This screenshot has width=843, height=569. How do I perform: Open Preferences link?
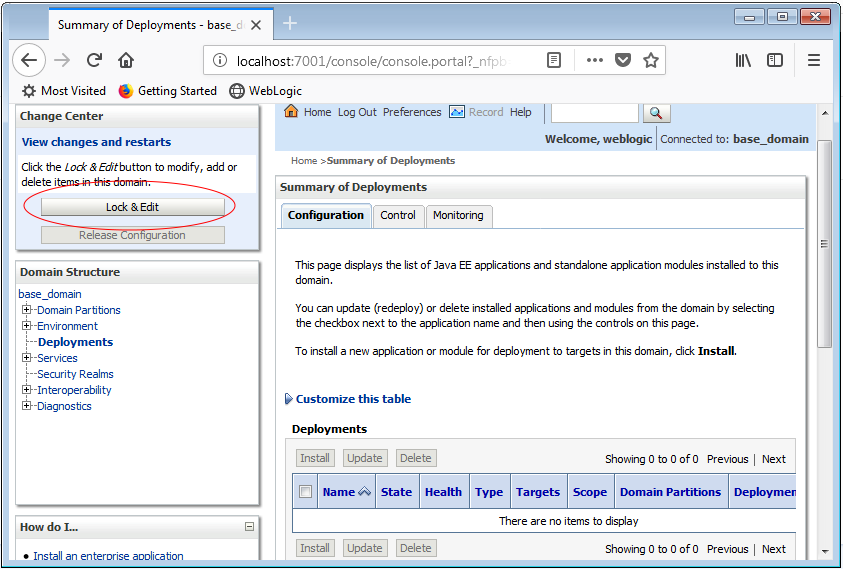[x=412, y=112]
